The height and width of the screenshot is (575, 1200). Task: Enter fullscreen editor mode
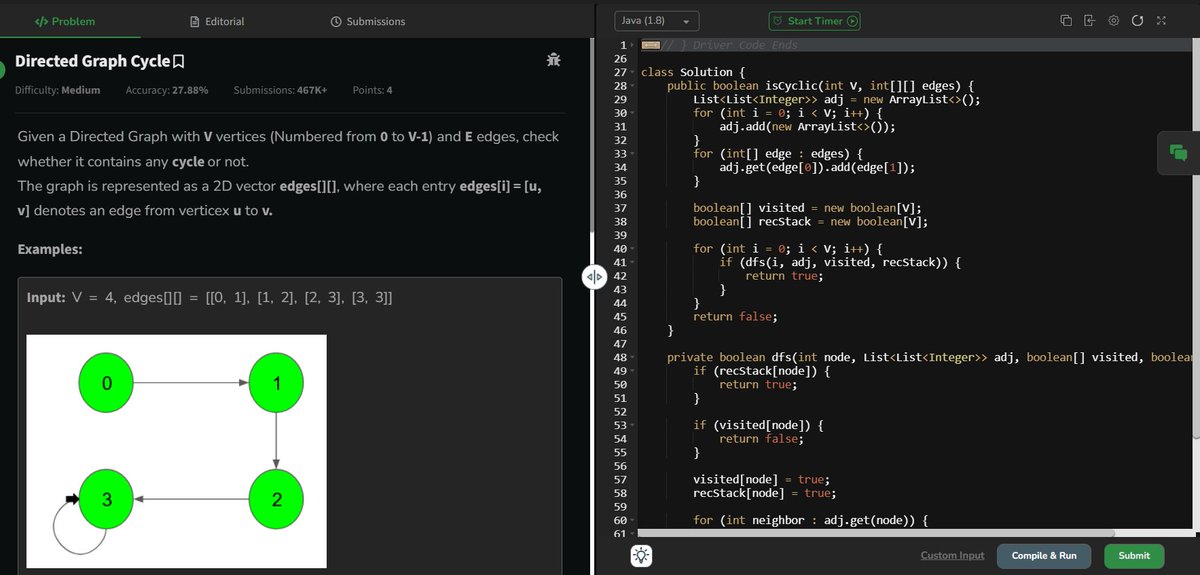click(1160, 21)
